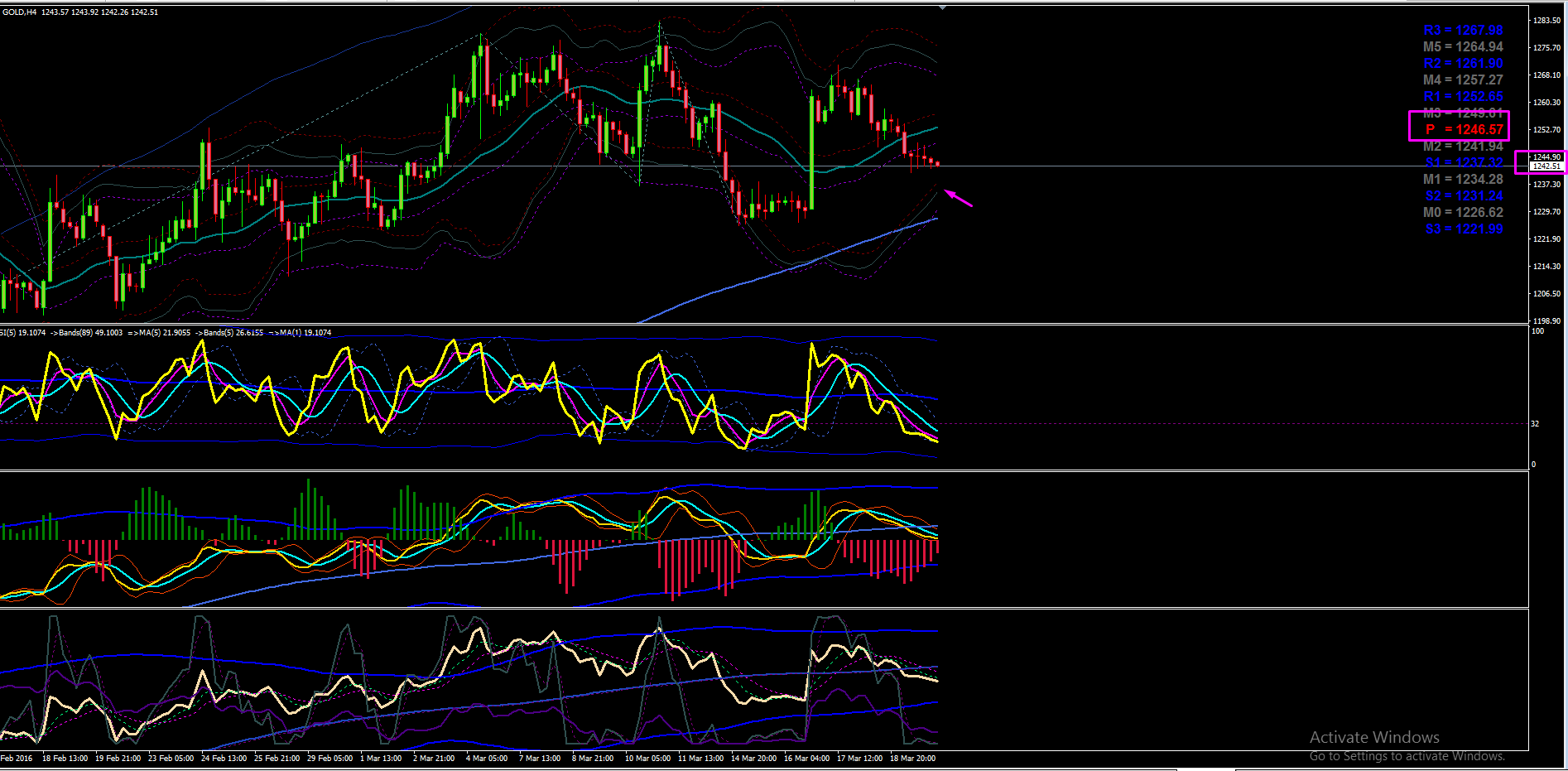Click the 1 Mar 13:00 time label
Screen dimensions: 1568x771
point(381,759)
